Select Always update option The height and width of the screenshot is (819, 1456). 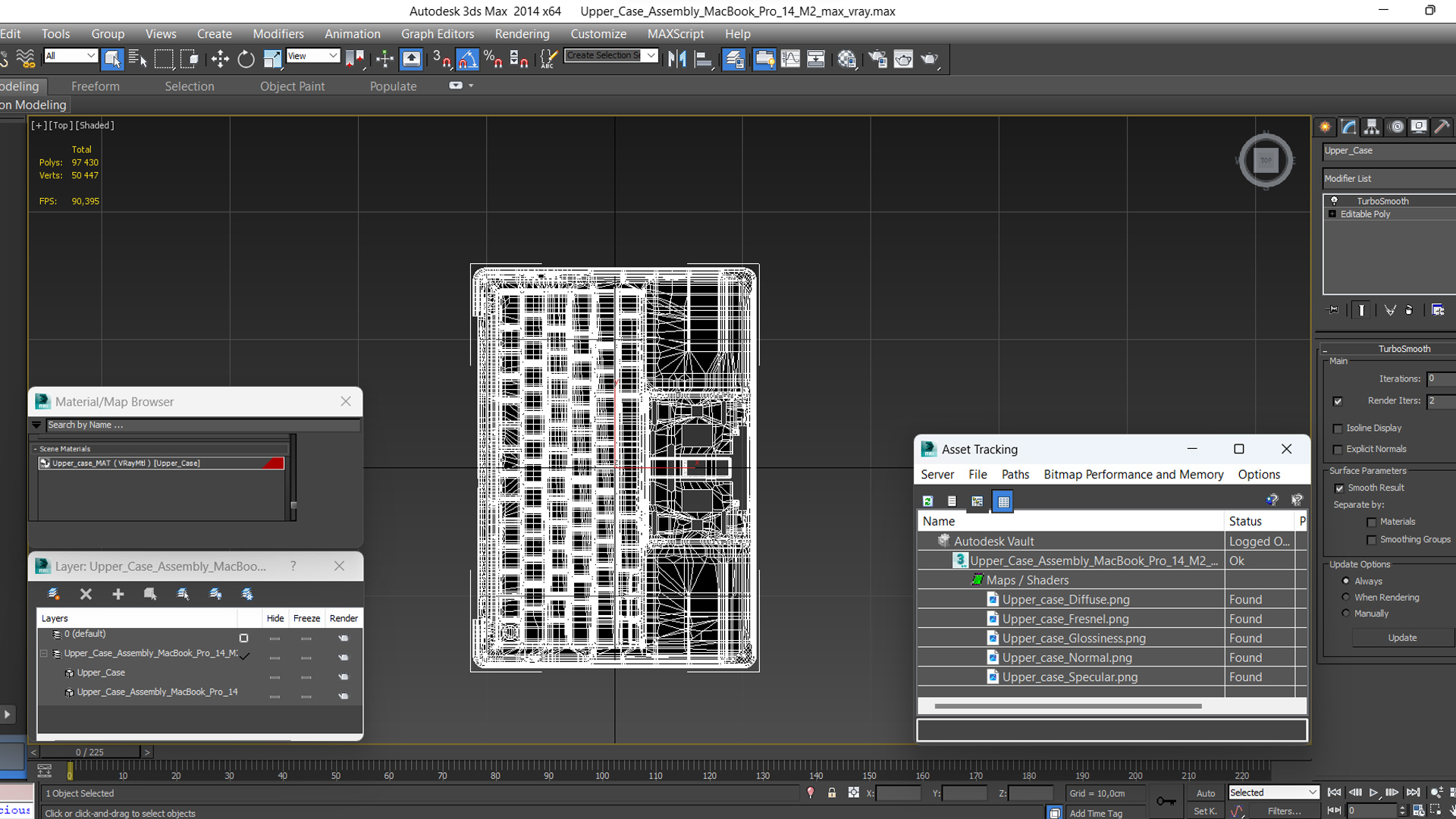(x=1346, y=581)
